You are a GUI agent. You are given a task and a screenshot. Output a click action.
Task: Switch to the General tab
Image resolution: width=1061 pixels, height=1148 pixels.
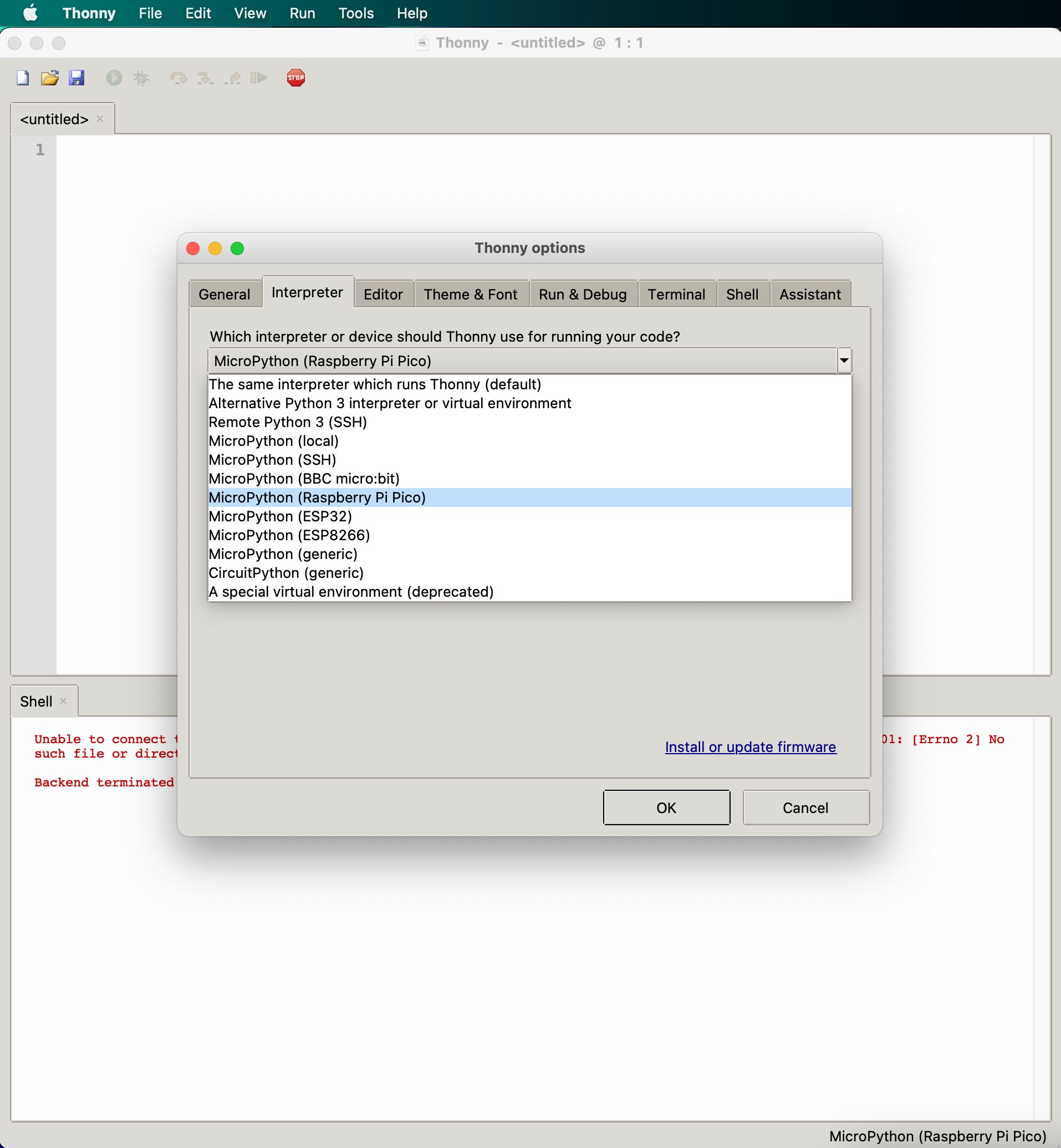pyautogui.click(x=225, y=294)
